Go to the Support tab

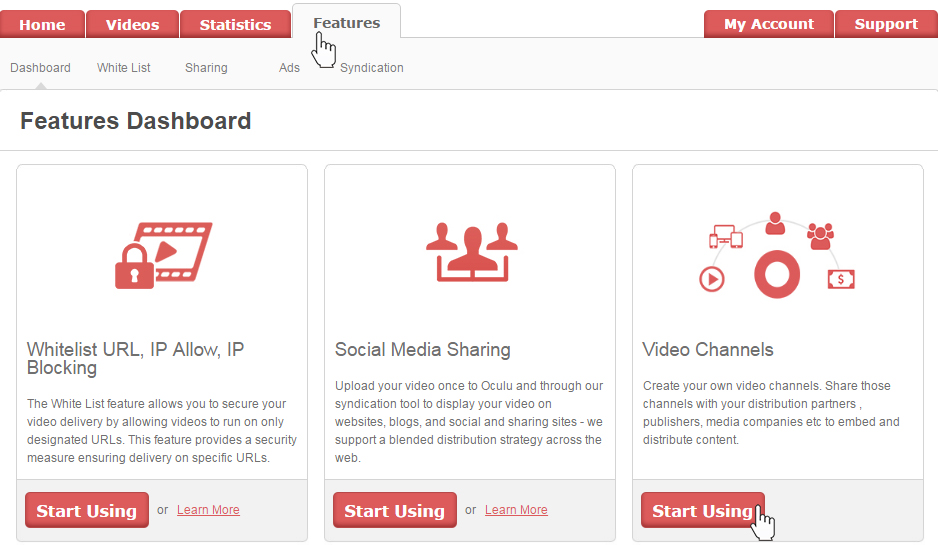[886, 24]
